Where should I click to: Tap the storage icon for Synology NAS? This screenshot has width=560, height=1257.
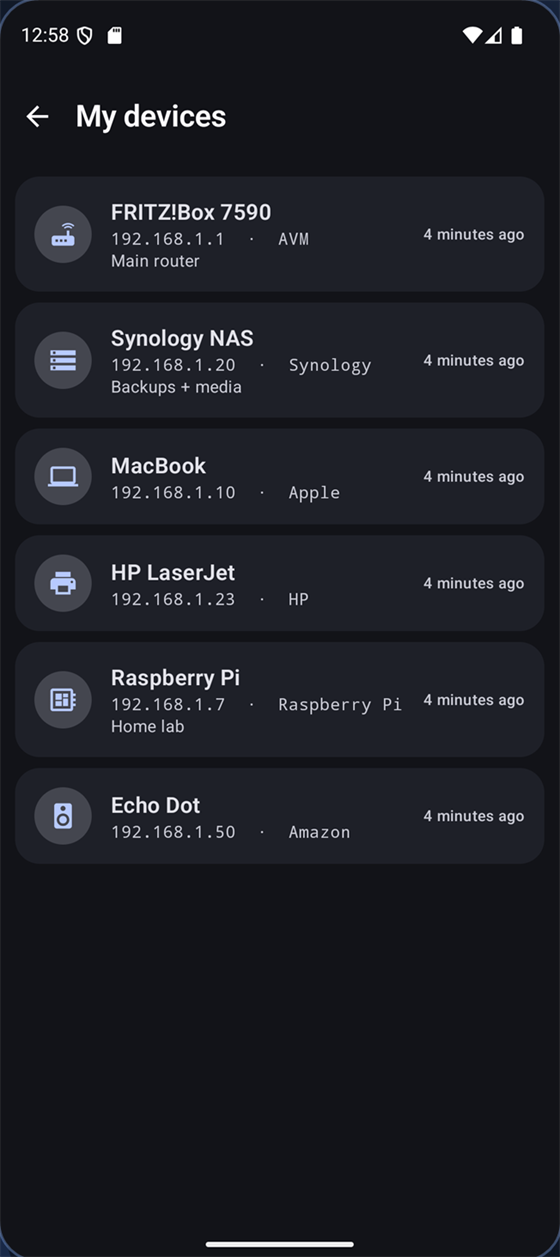[x=63, y=360]
